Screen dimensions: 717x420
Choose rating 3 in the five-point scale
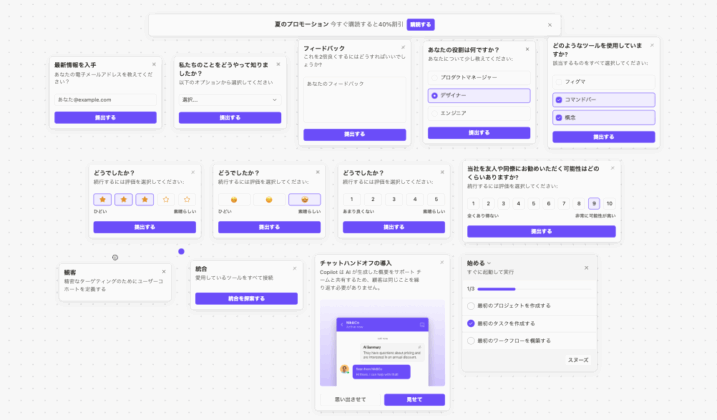[x=394, y=199]
